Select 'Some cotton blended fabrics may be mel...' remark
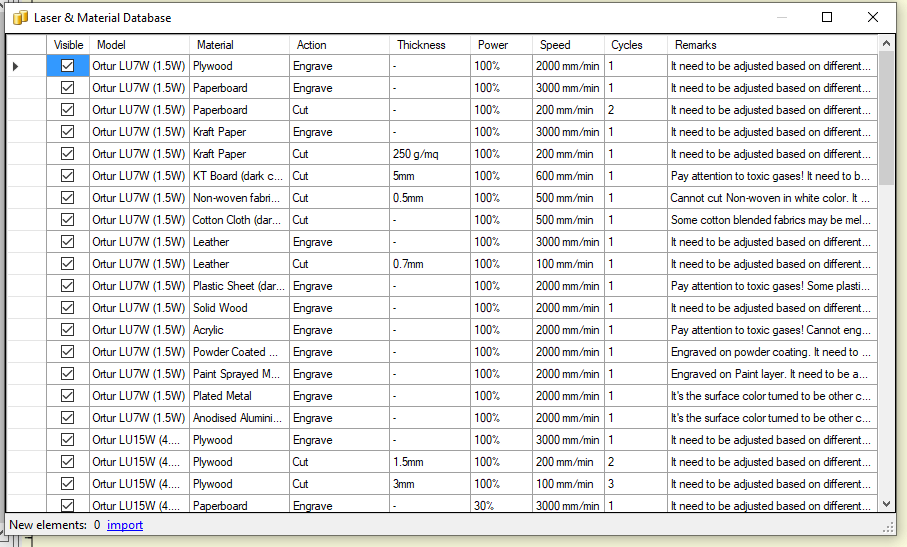The image size is (907, 547). coord(772,220)
